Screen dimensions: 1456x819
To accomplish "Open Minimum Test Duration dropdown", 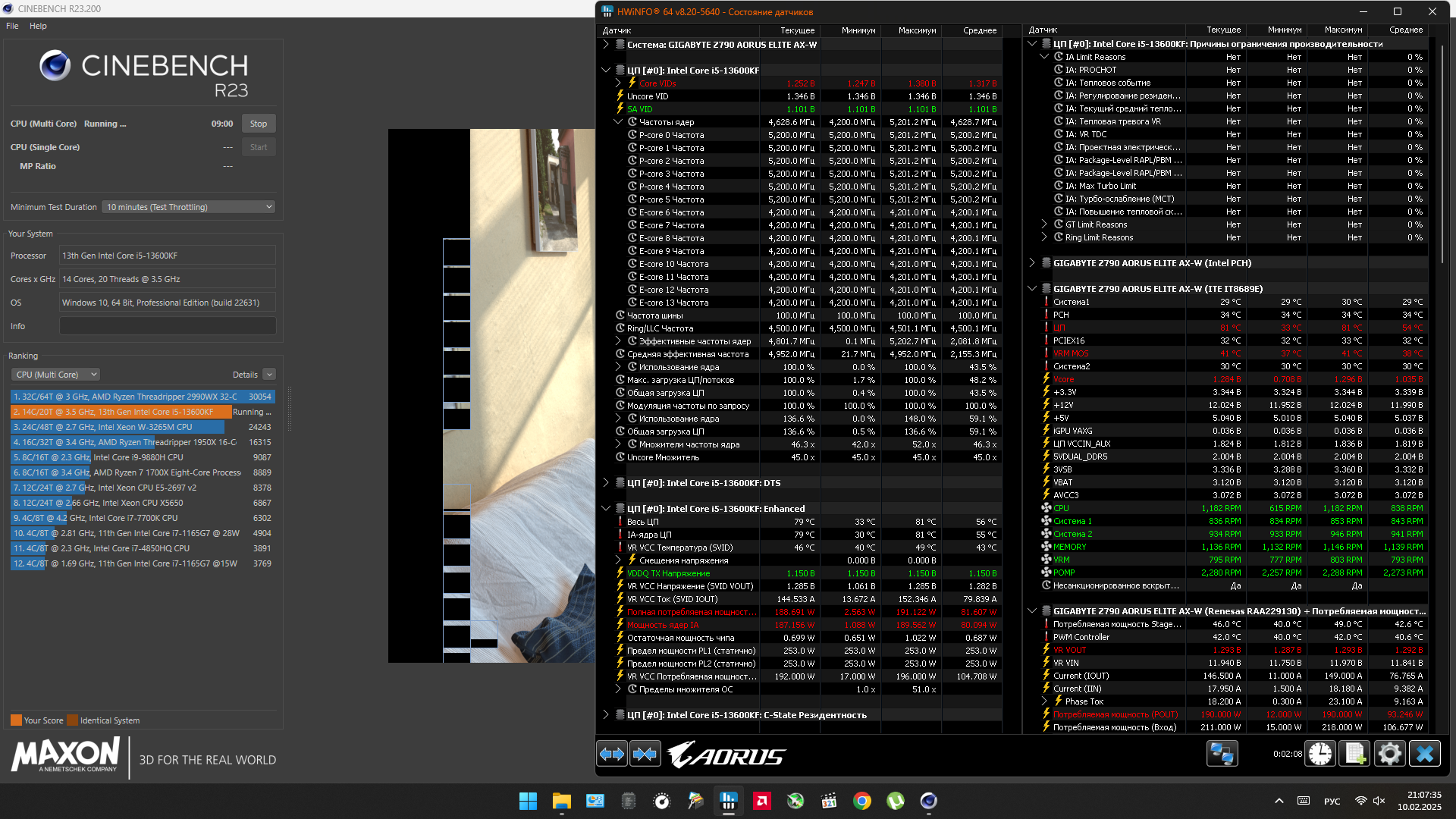I will pyautogui.click(x=188, y=207).
